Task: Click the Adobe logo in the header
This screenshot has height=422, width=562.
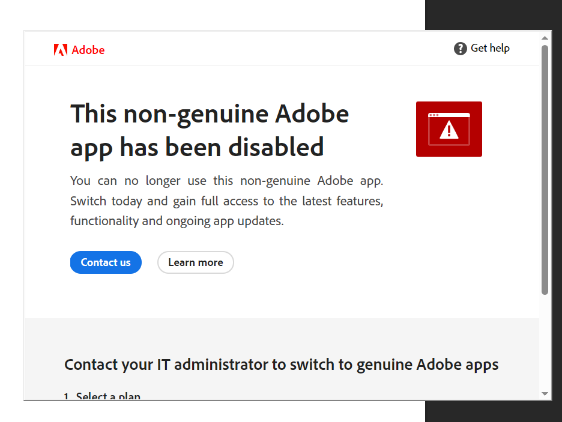Action: point(79,50)
